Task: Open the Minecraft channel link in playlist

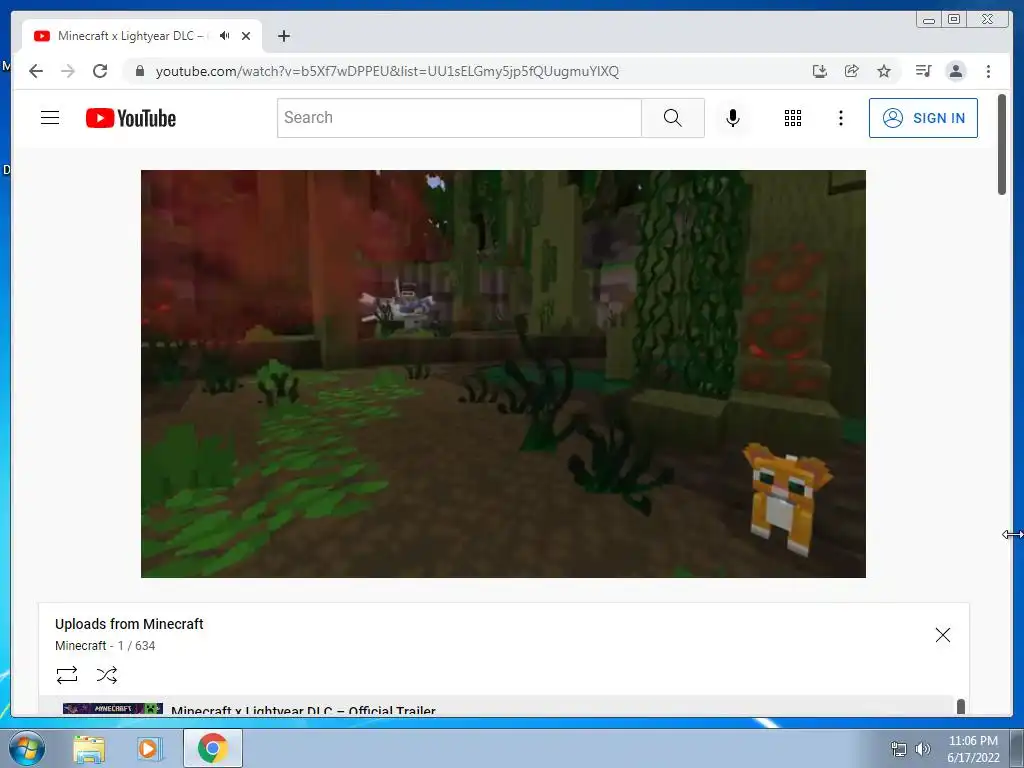Action: 80,645
